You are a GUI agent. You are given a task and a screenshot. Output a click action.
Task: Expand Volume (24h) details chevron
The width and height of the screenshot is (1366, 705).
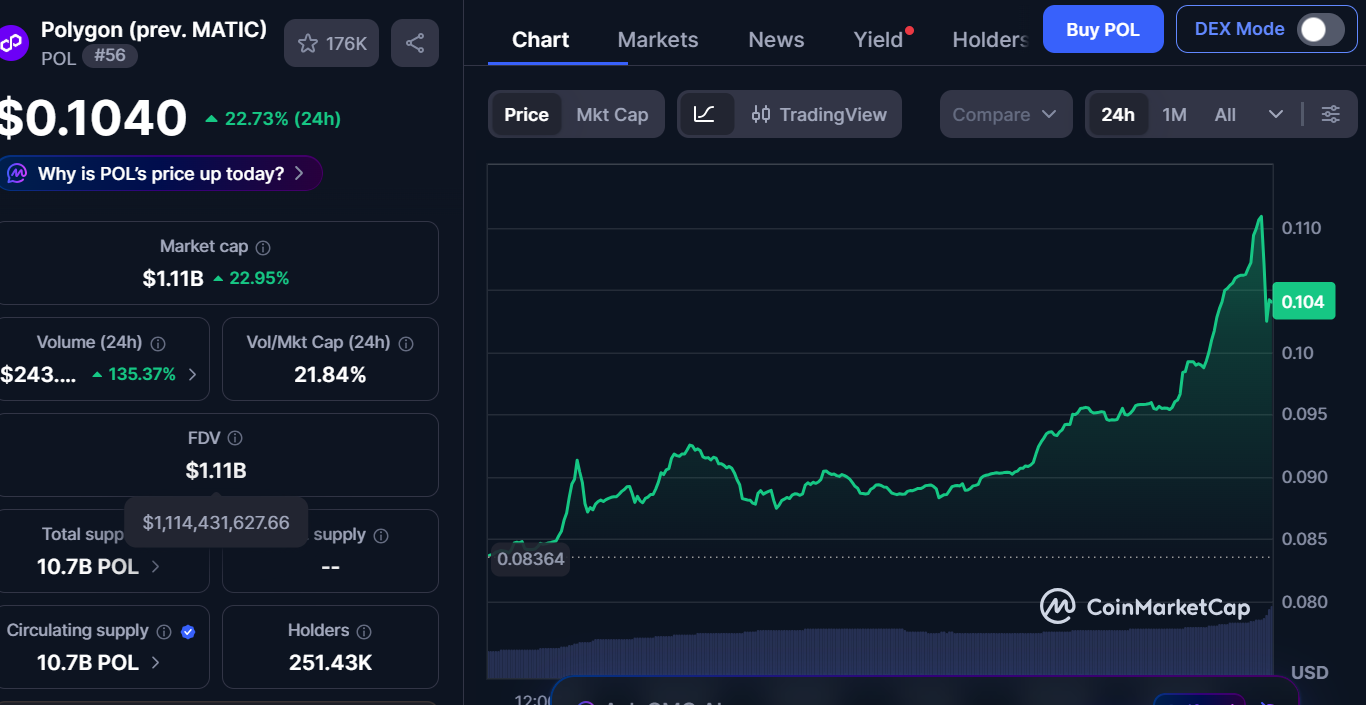click(x=193, y=375)
